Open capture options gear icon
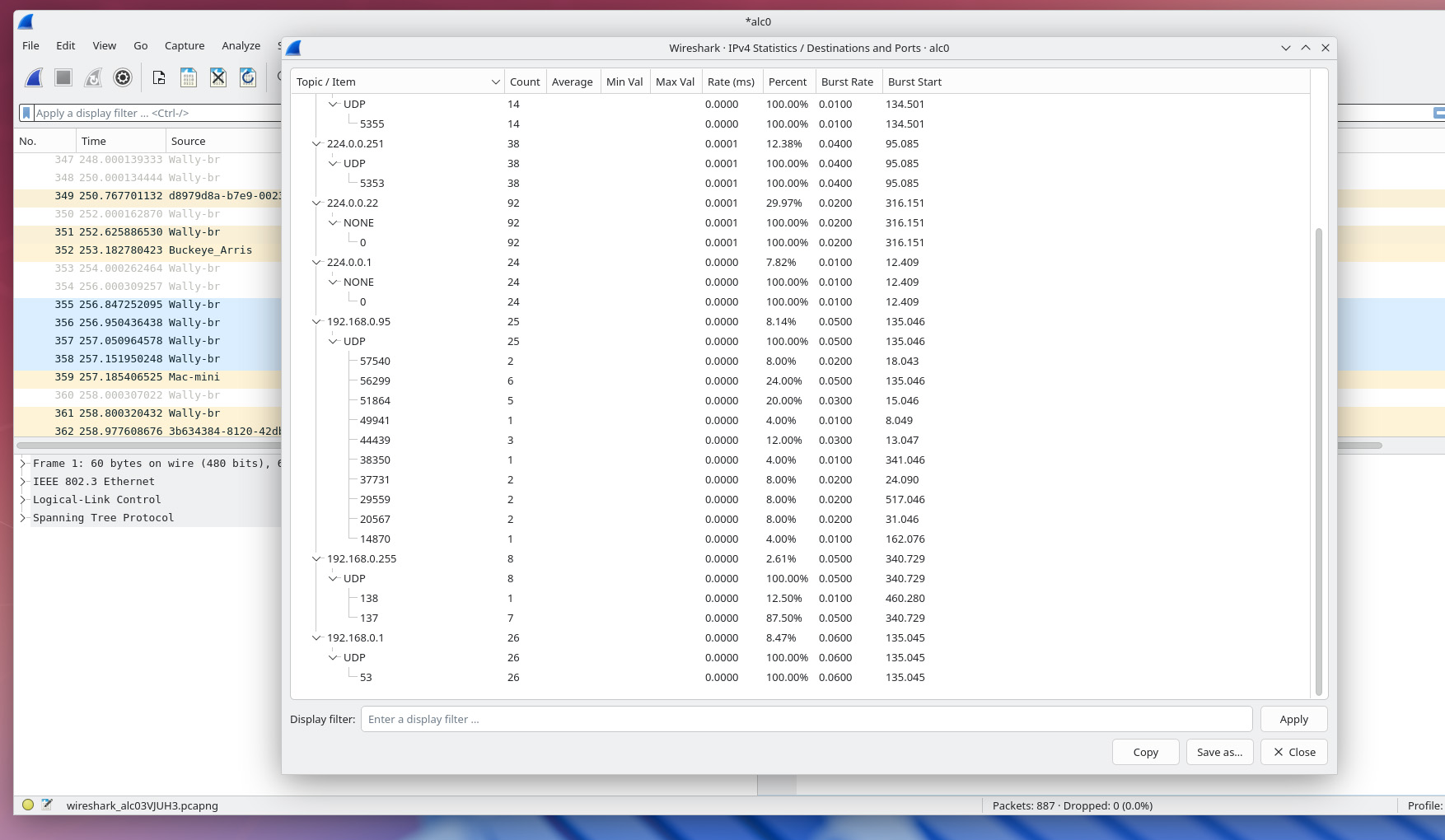 click(x=123, y=77)
